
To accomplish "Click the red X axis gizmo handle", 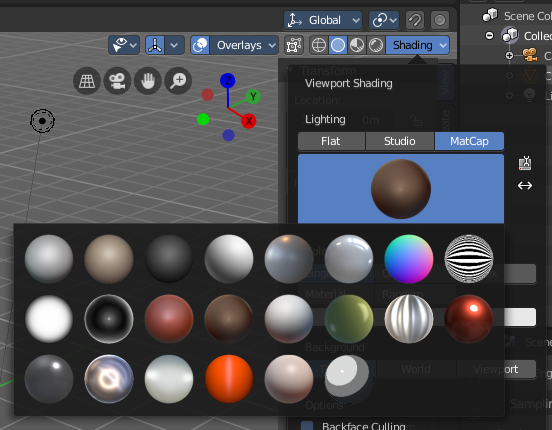I will click(249, 121).
